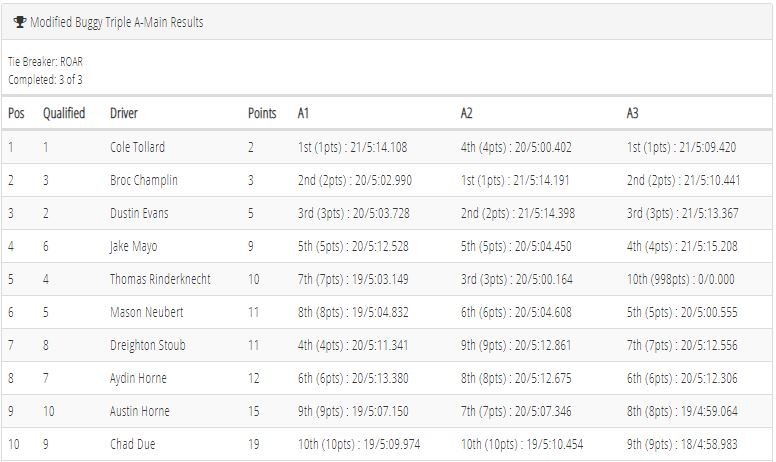Click the A2 column header
776x462 pixels.
pos(466,113)
